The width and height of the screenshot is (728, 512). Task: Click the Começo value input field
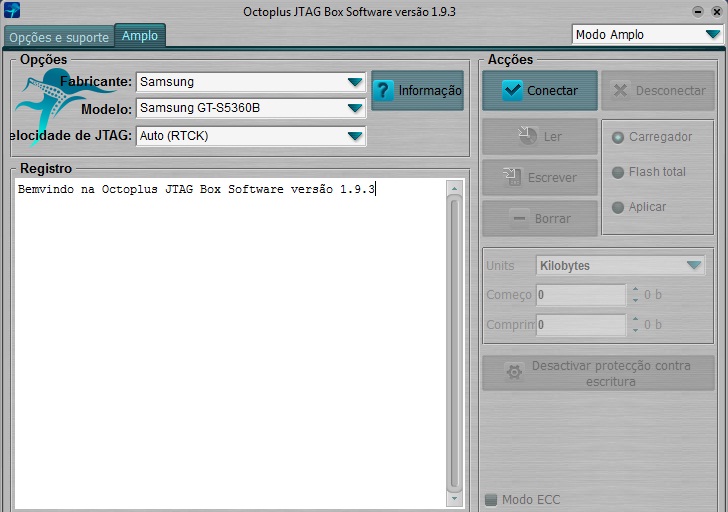click(580, 295)
